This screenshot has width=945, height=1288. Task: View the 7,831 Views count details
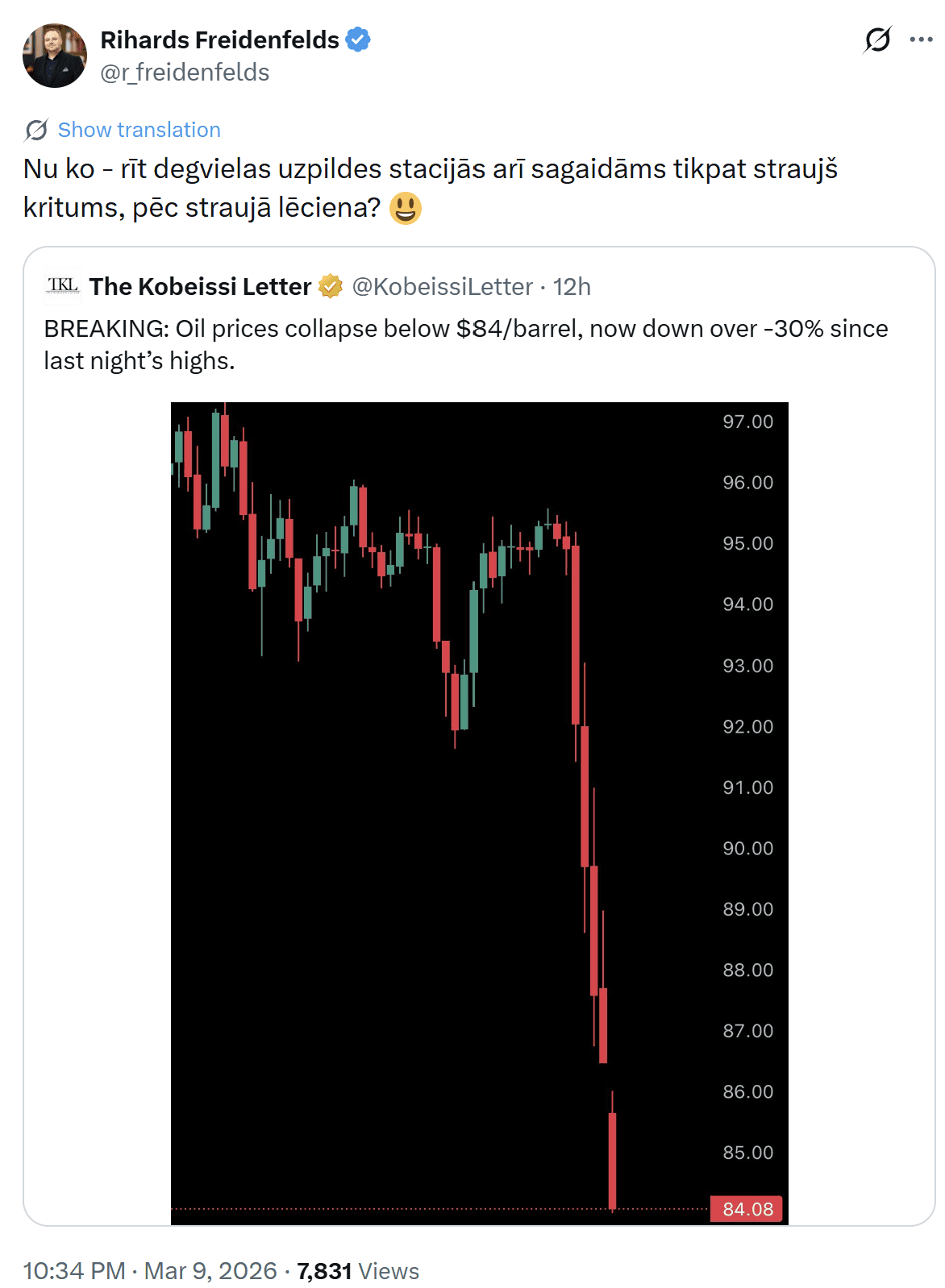pos(358,1271)
